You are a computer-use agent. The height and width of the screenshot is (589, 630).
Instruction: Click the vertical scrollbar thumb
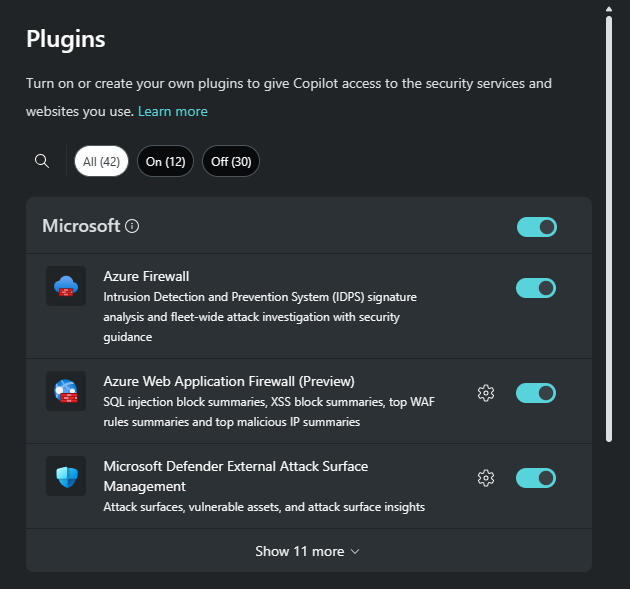pos(609,229)
